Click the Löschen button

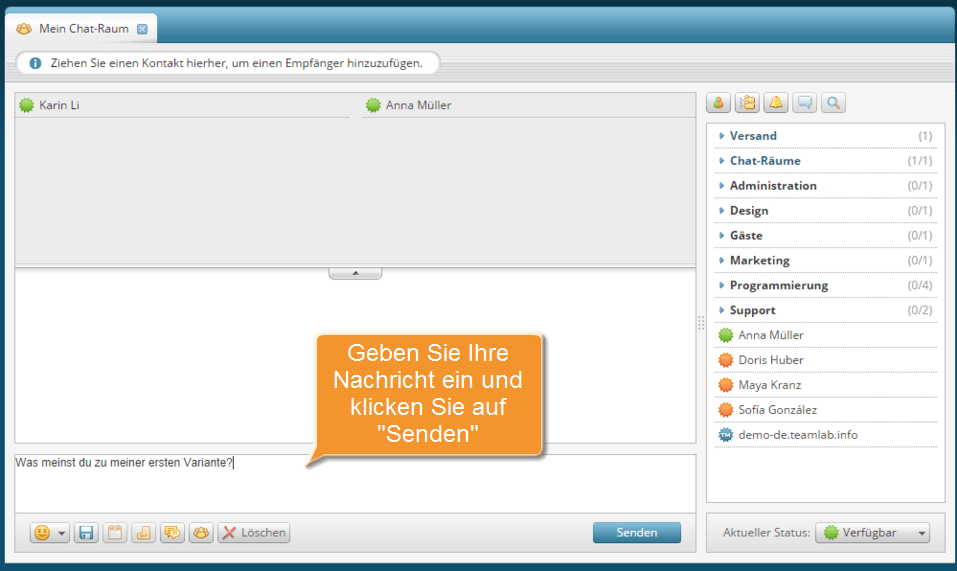(254, 533)
